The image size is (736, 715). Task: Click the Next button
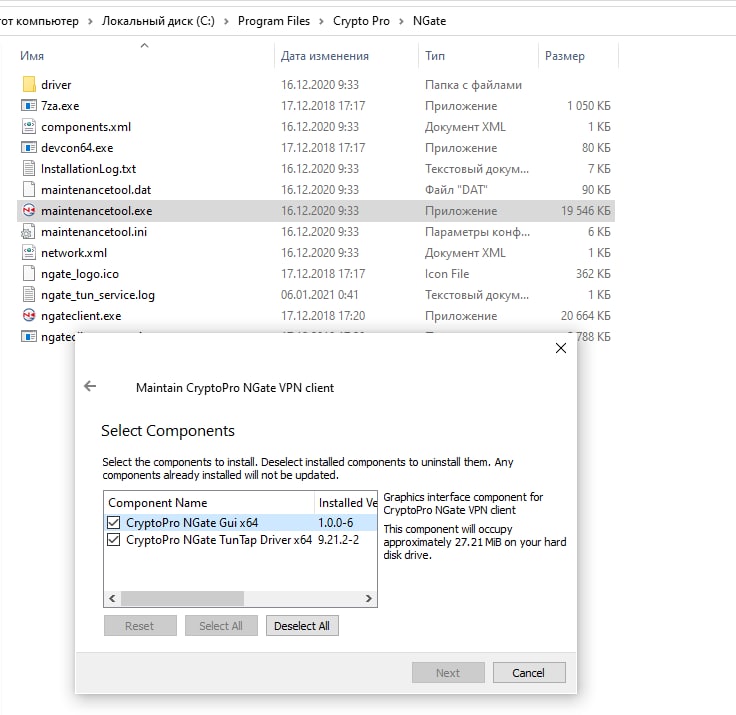(448, 673)
